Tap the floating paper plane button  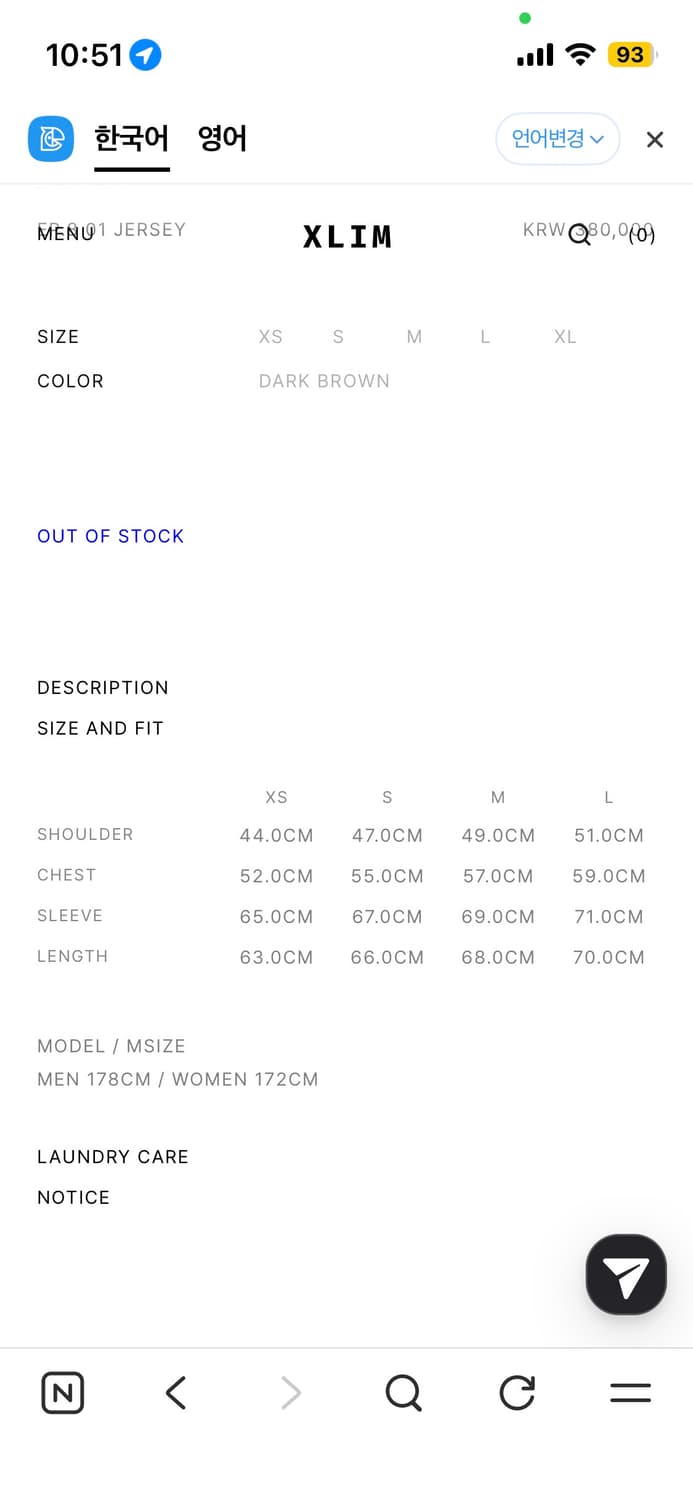pos(626,1275)
